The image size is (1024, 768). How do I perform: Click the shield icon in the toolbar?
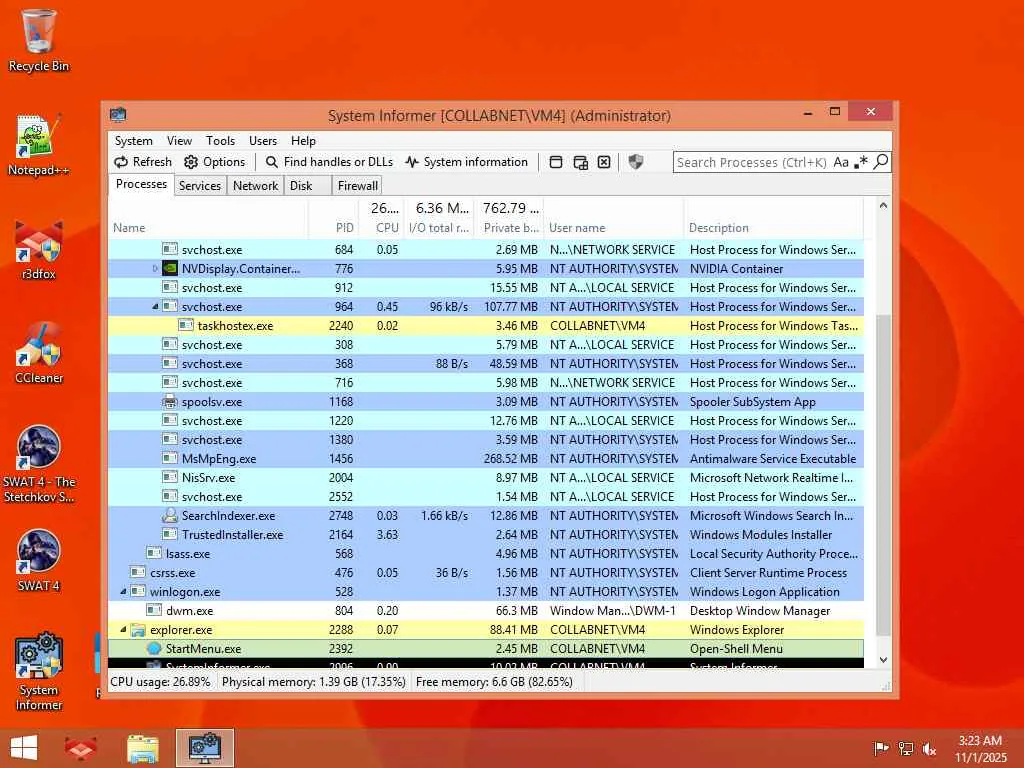pos(635,162)
